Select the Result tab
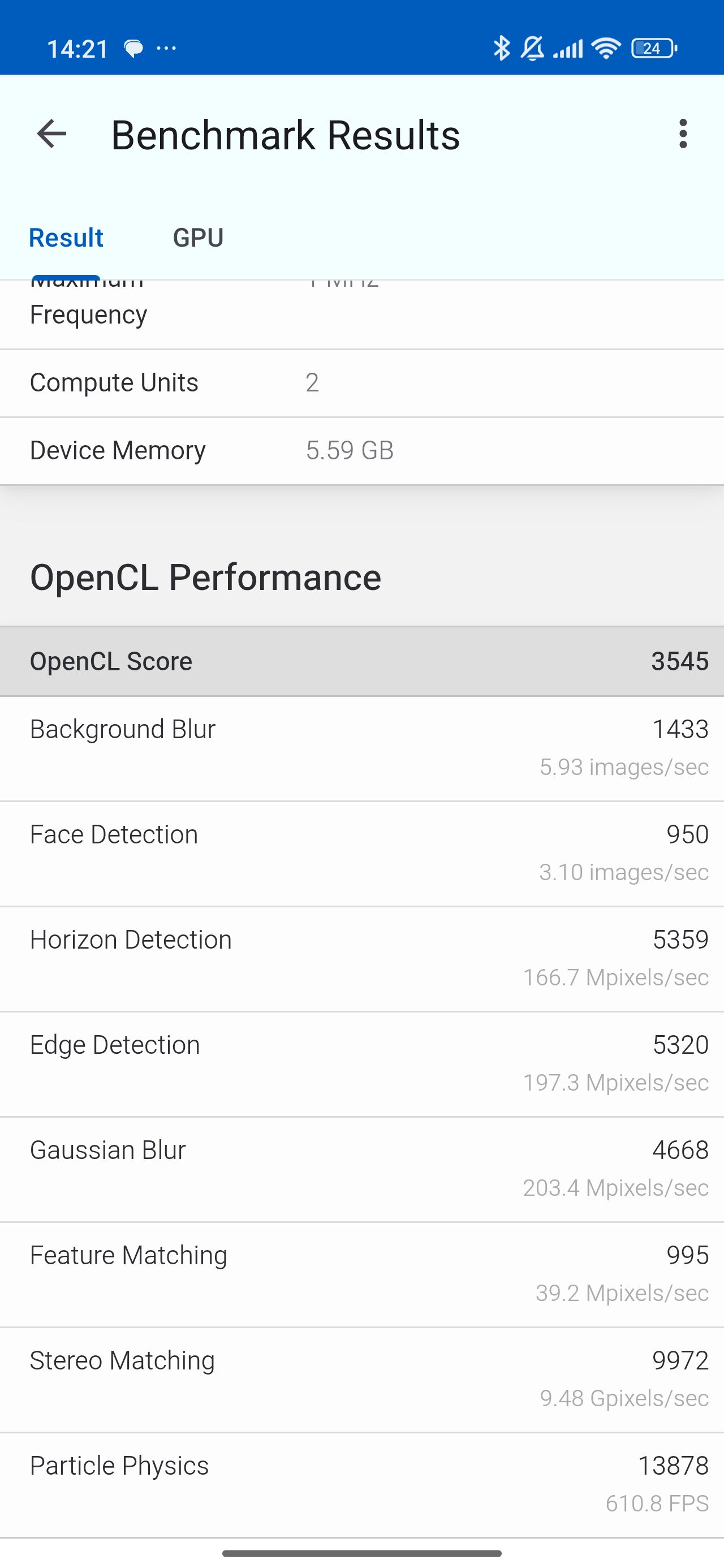Viewport: 724px width, 1568px height. tap(66, 238)
